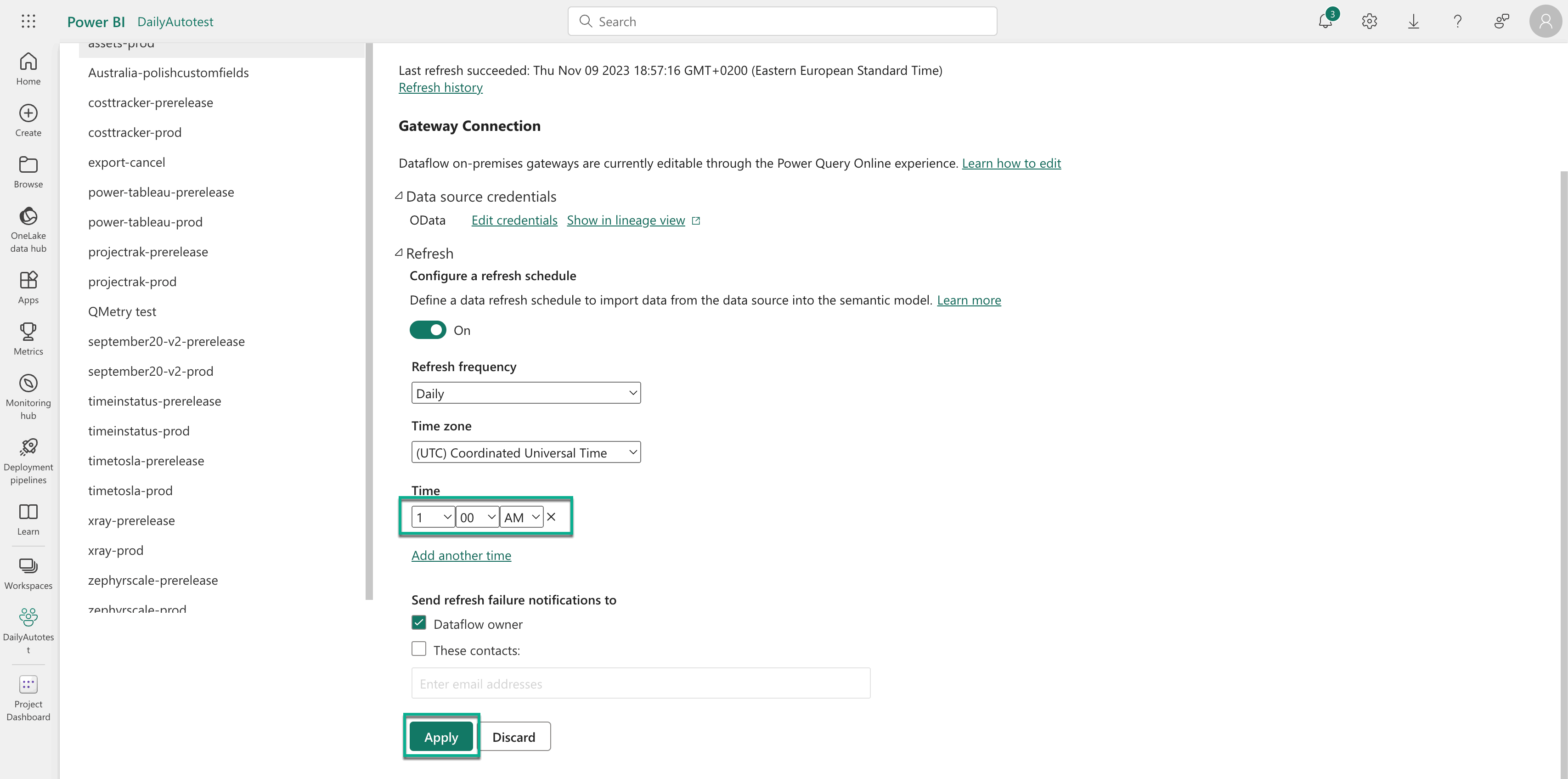Open the Time zone dropdown

526,452
